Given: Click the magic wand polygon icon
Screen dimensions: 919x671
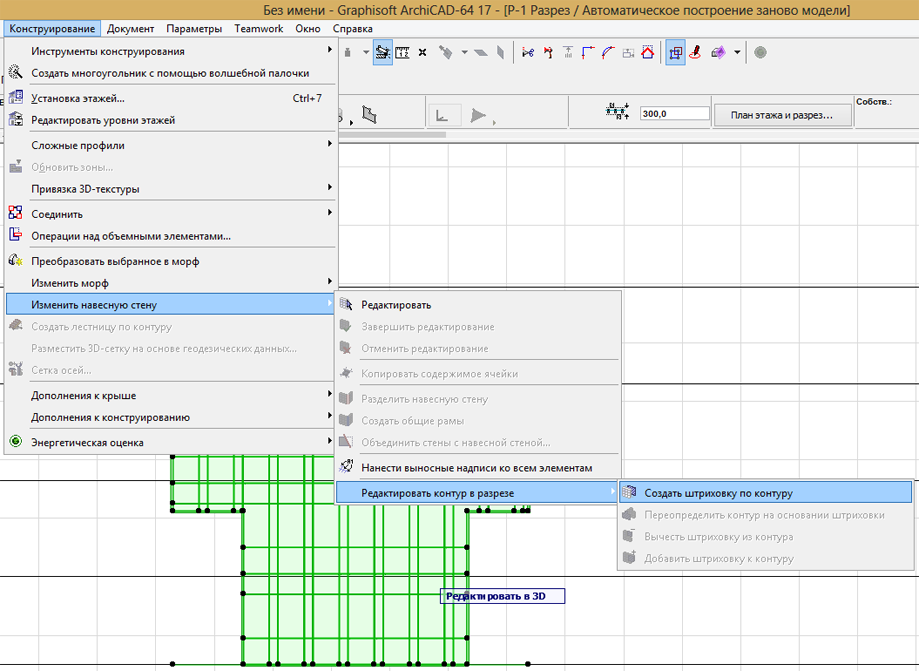Looking at the screenshot, I should point(15,73).
